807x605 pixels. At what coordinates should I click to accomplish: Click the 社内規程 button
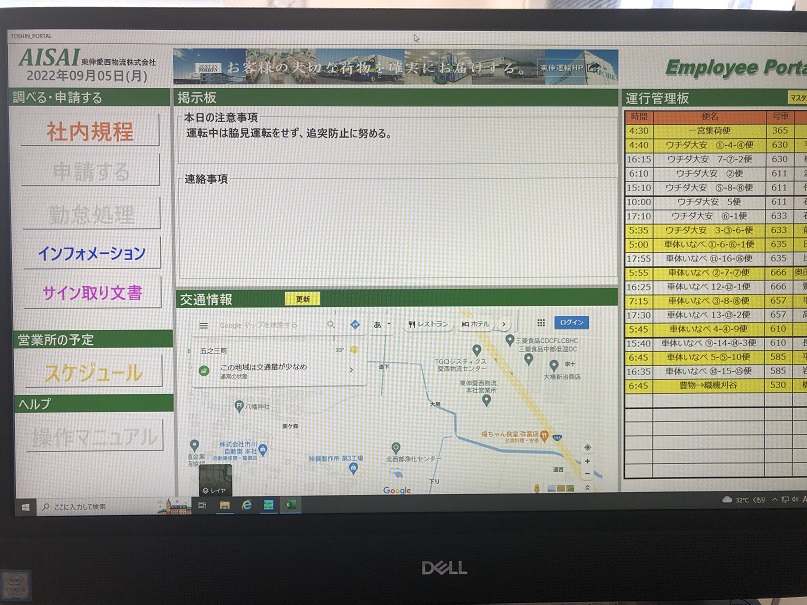(x=90, y=131)
